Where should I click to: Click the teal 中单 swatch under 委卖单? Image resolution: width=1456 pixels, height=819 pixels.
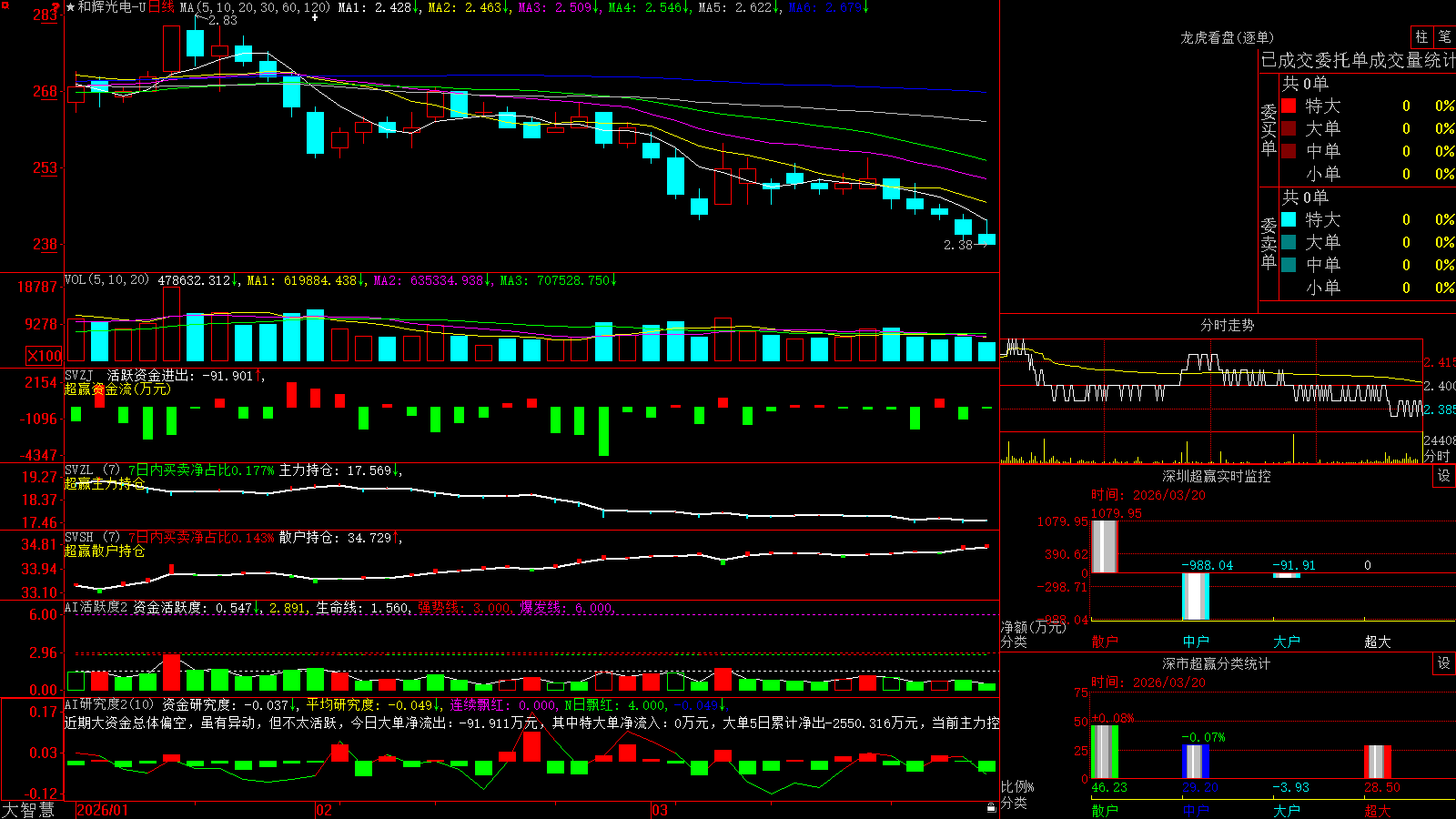(x=1289, y=265)
